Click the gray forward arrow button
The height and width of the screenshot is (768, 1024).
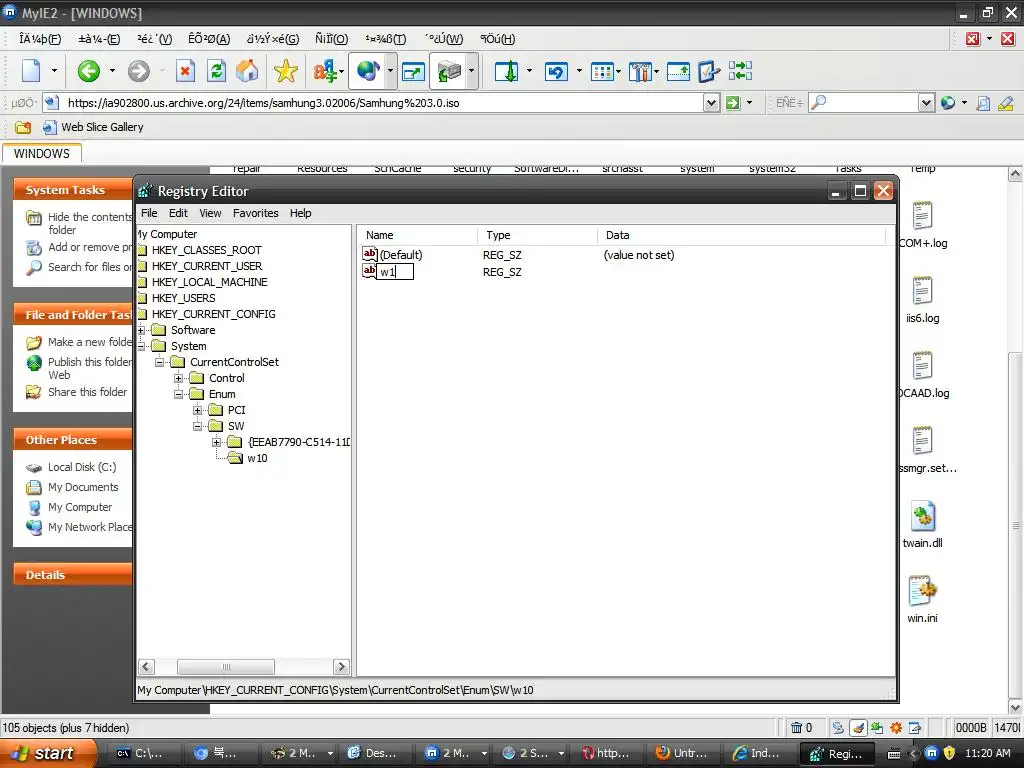pyautogui.click(x=138, y=71)
